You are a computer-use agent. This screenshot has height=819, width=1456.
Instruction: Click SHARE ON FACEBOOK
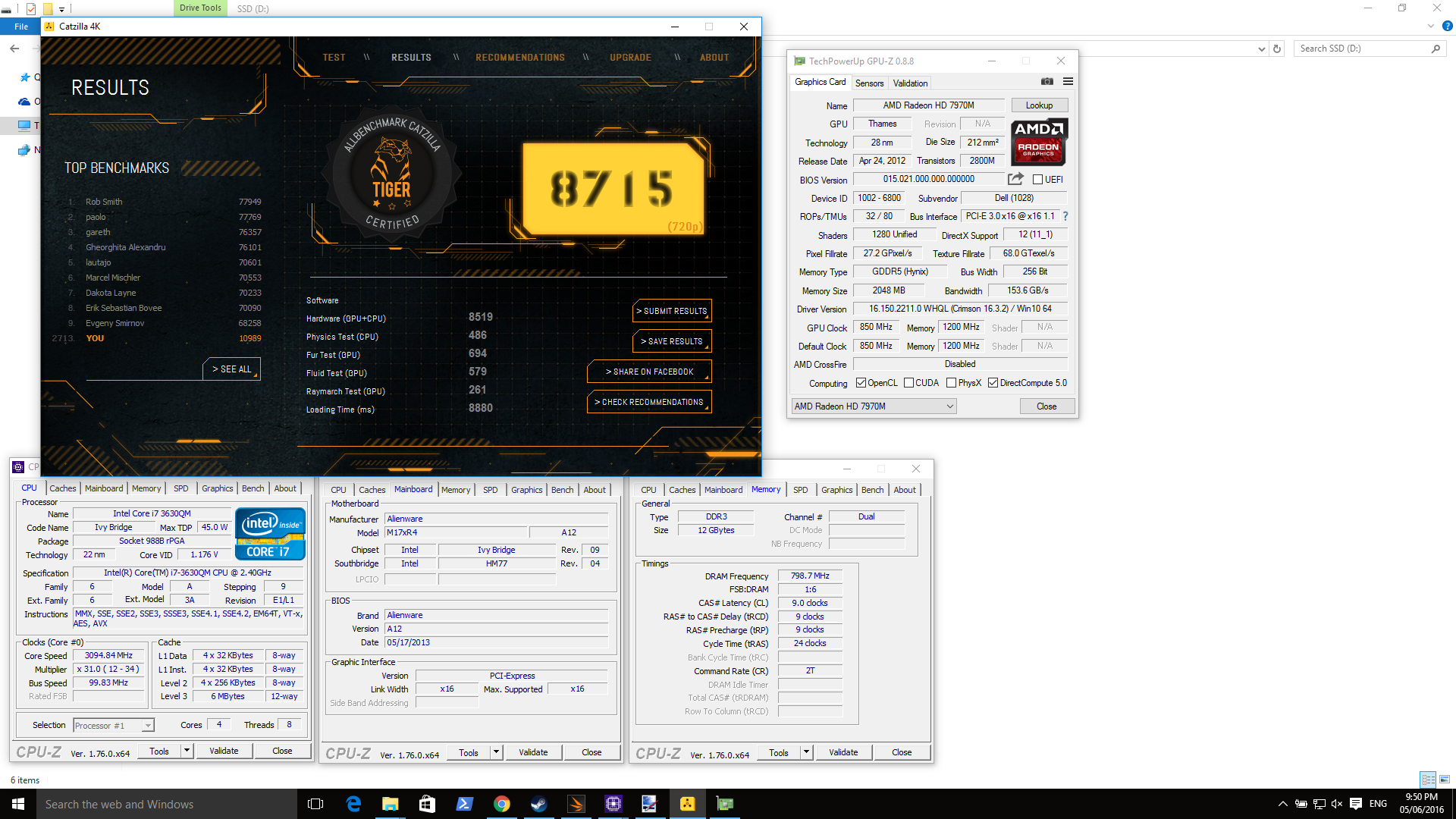649,372
